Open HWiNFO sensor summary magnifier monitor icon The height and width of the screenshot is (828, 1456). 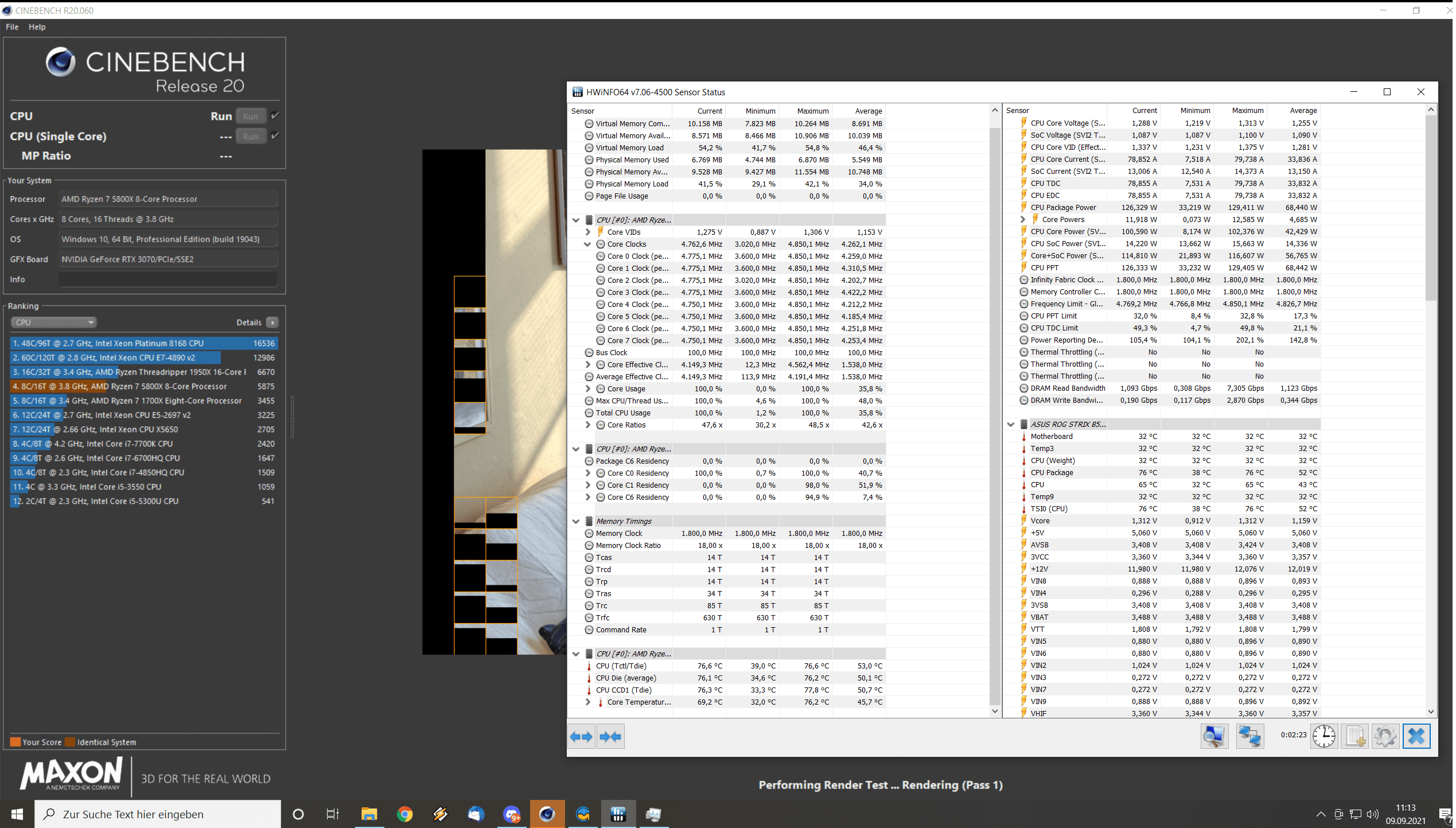pyautogui.click(x=1214, y=736)
